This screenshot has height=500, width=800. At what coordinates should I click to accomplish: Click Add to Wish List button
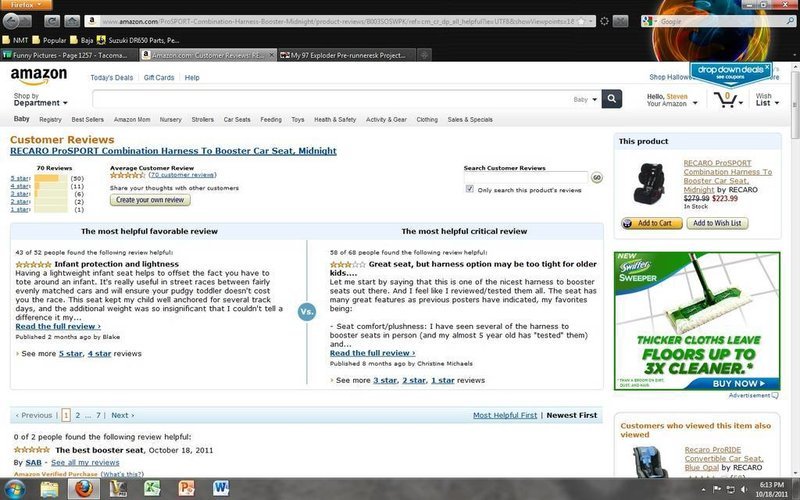coord(717,223)
